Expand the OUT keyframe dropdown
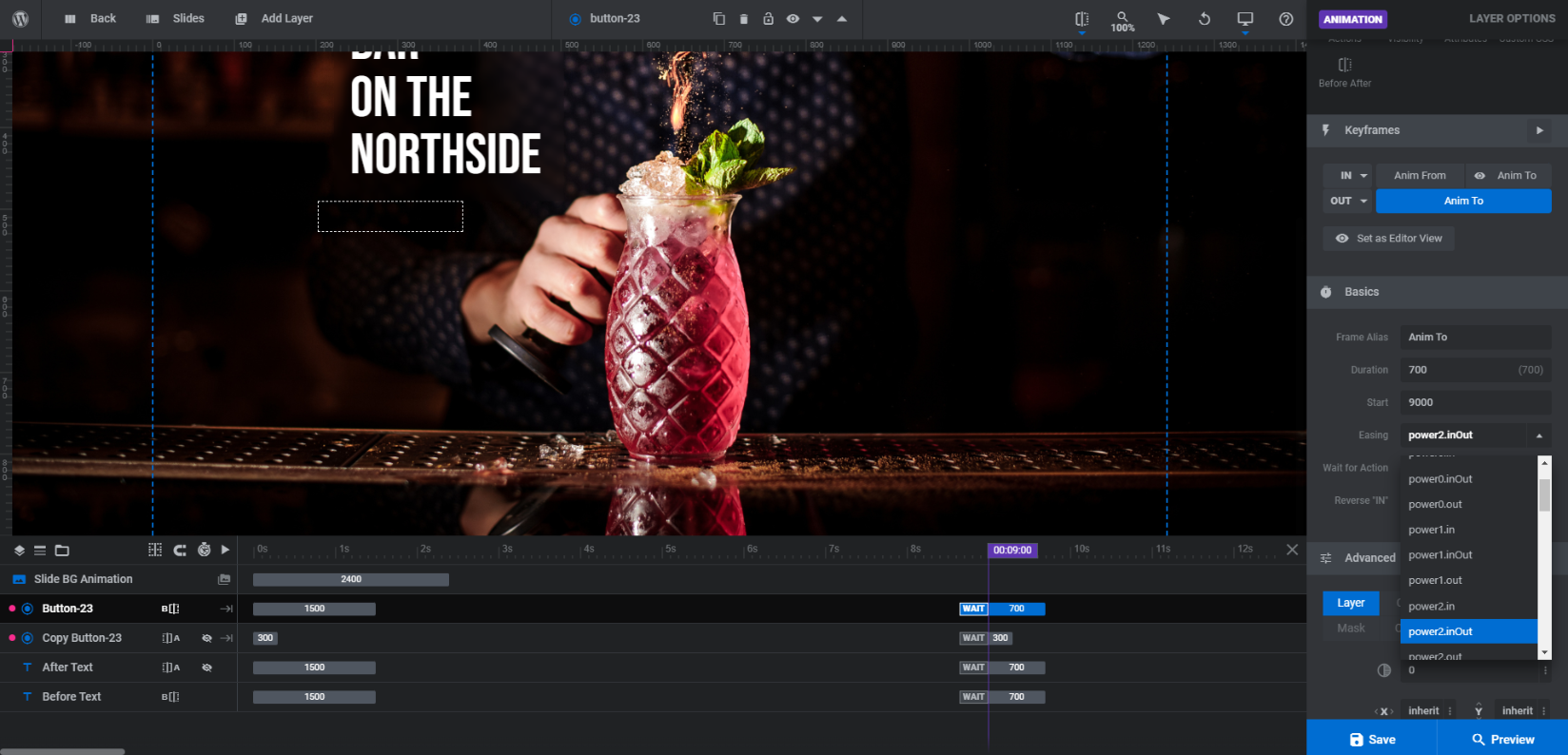The height and width of the screenshot is (755, 1568). [1347, 201]
